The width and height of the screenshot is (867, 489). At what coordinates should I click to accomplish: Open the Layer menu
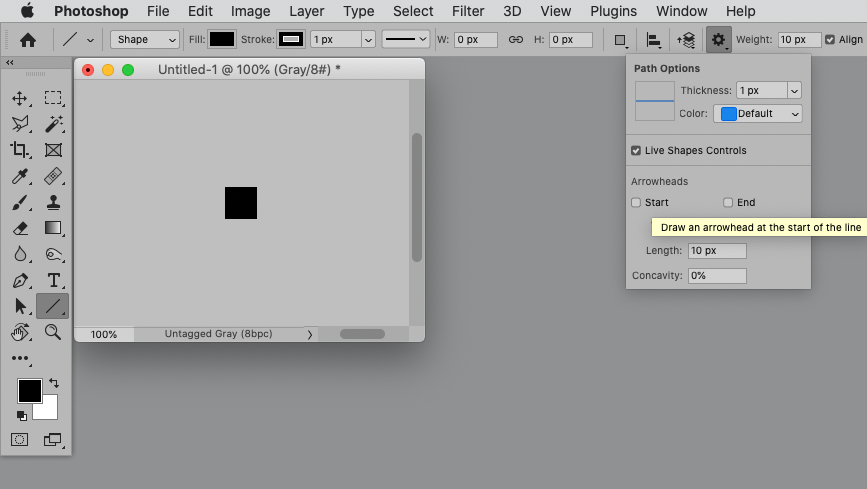(307, 11)
